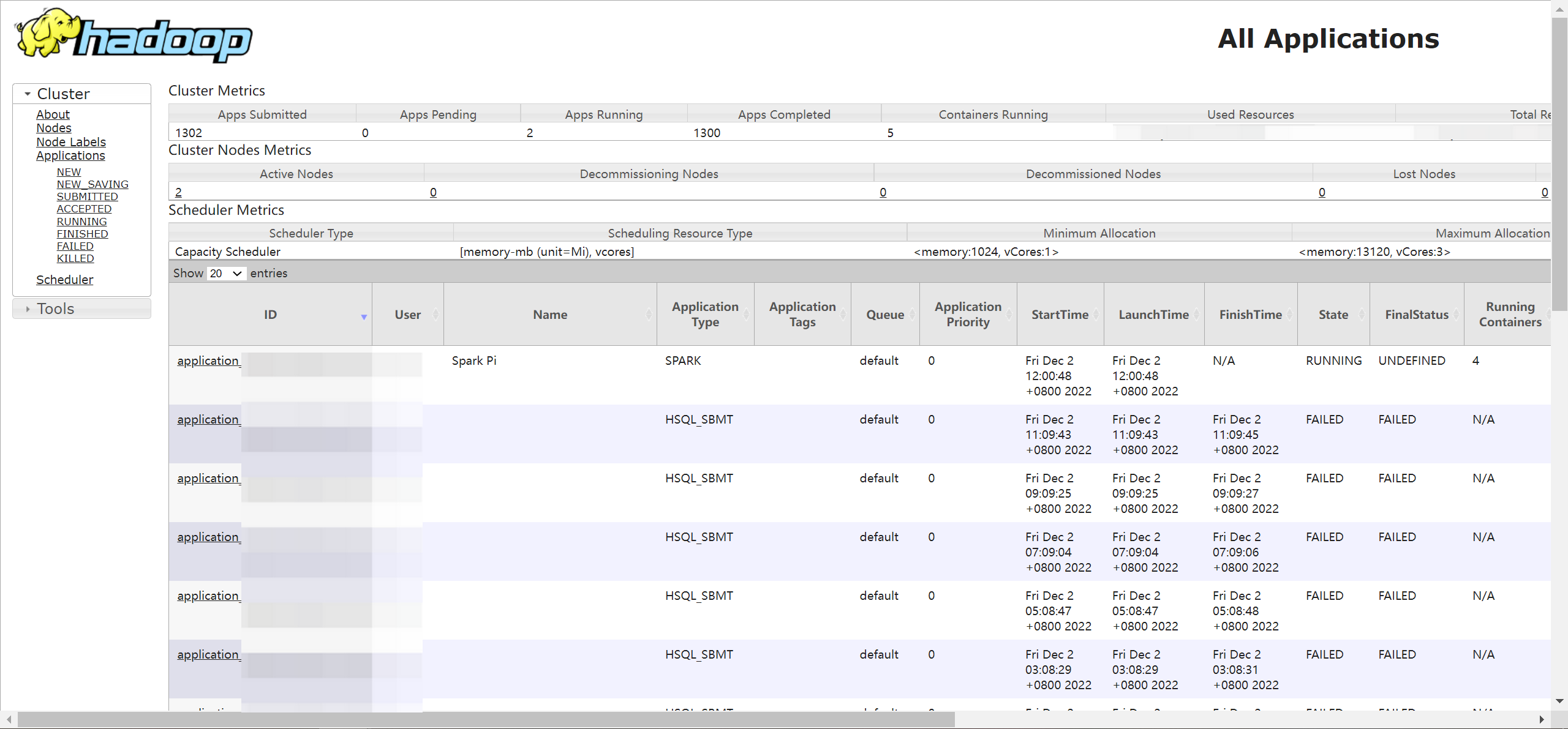Screen dimensions: 1568x729
Task: Click the Spark Pi name cell
Action: pyautogui.click(x=474, y=361)
